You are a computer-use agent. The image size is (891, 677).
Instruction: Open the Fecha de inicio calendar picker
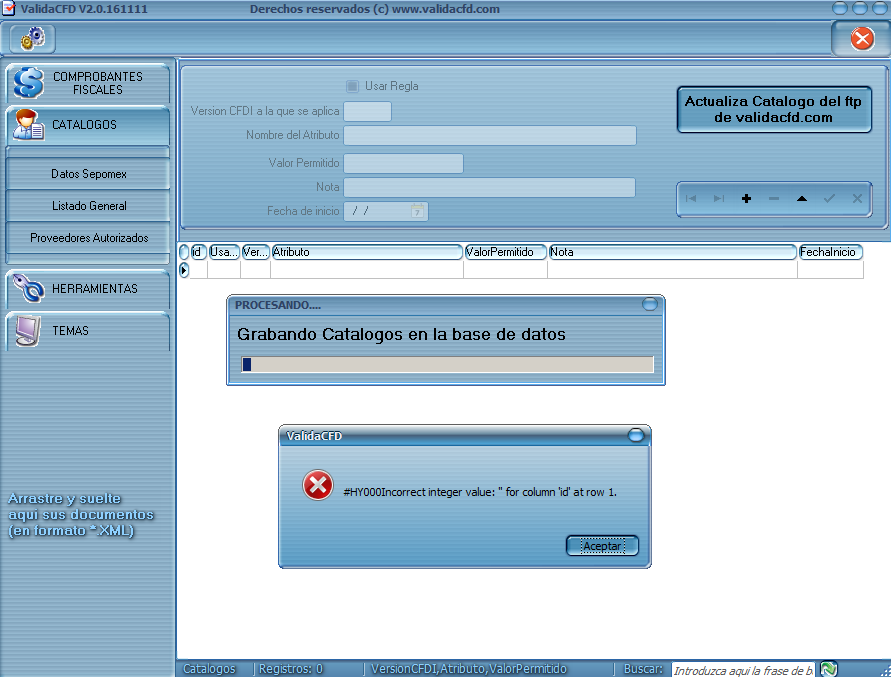(418, 211)
